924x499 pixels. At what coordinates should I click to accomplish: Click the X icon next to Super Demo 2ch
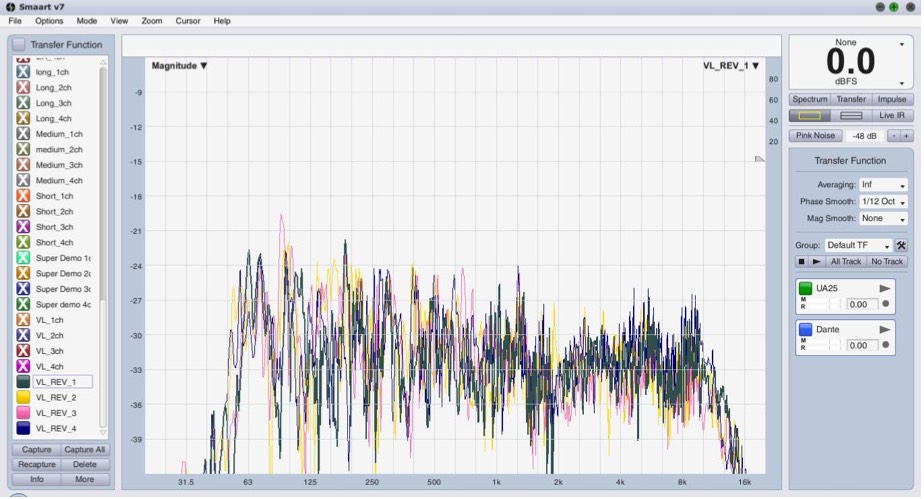pos(23,273)
